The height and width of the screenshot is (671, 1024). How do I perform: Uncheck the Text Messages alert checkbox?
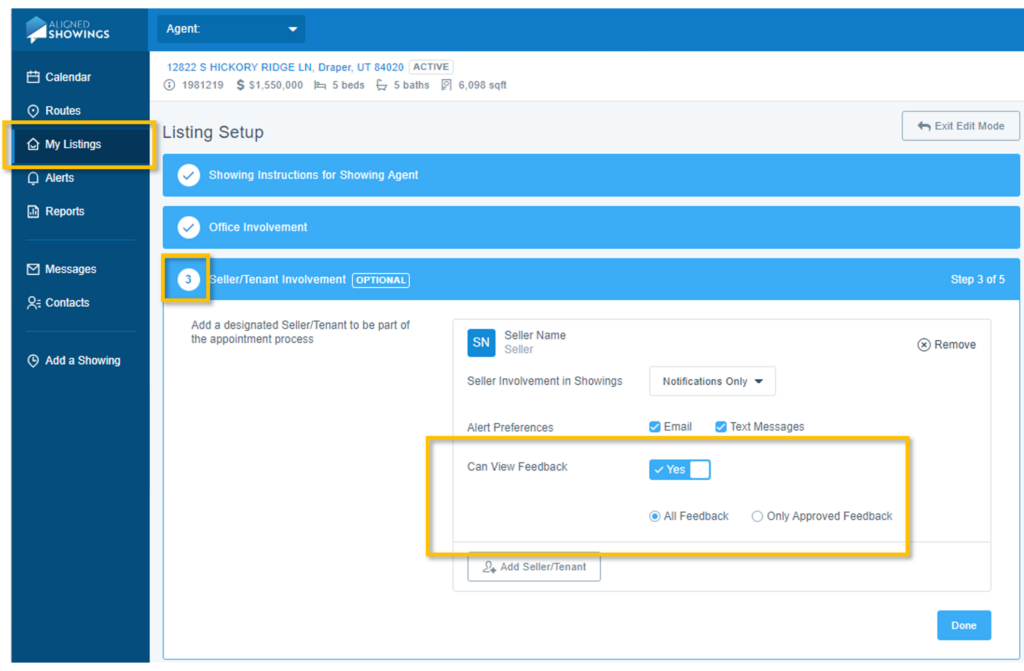coord(721,427)
